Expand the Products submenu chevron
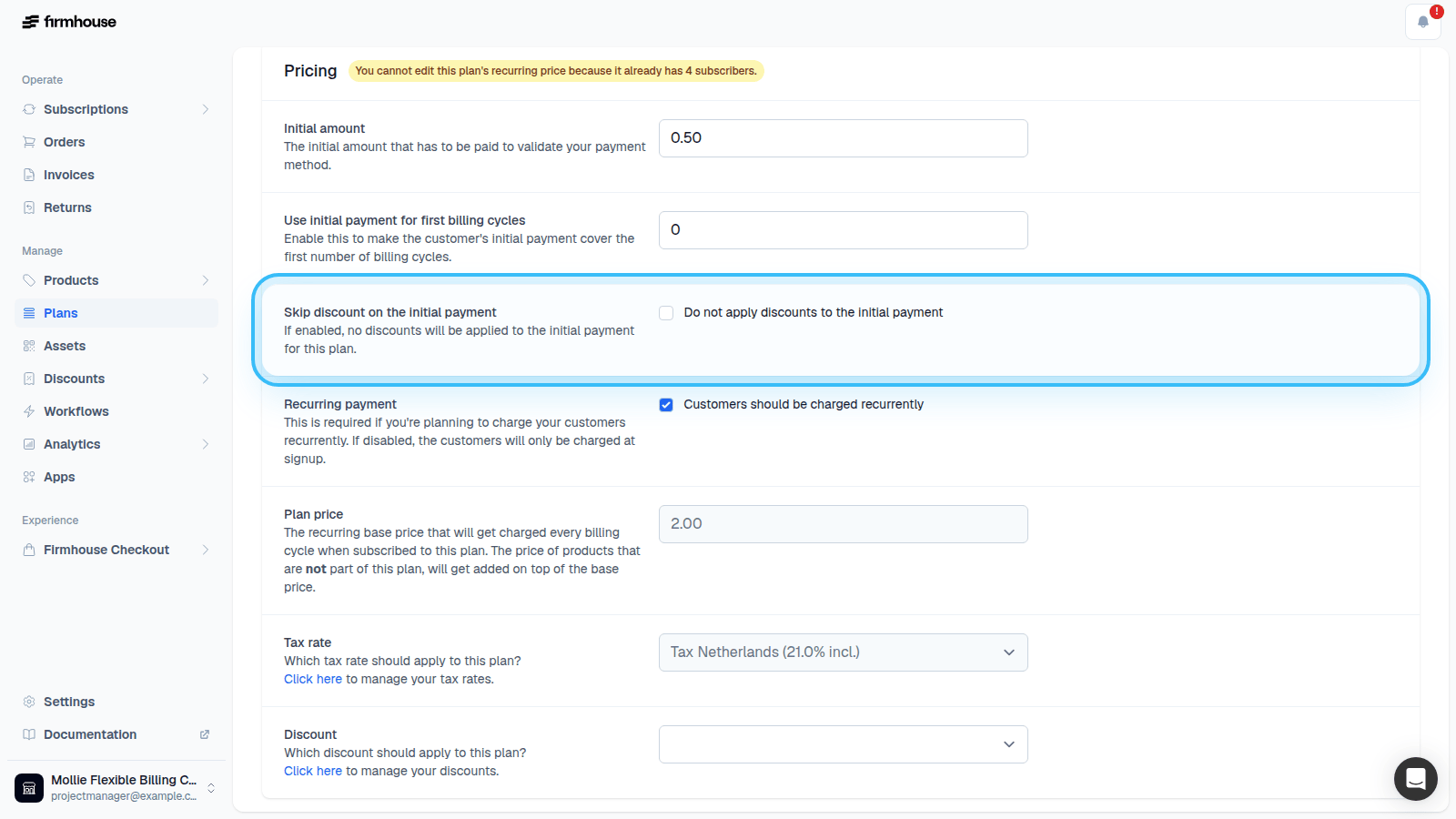The height and width of the screenshot is (819, 1456). pyautogui.click(x=206, y=280)
